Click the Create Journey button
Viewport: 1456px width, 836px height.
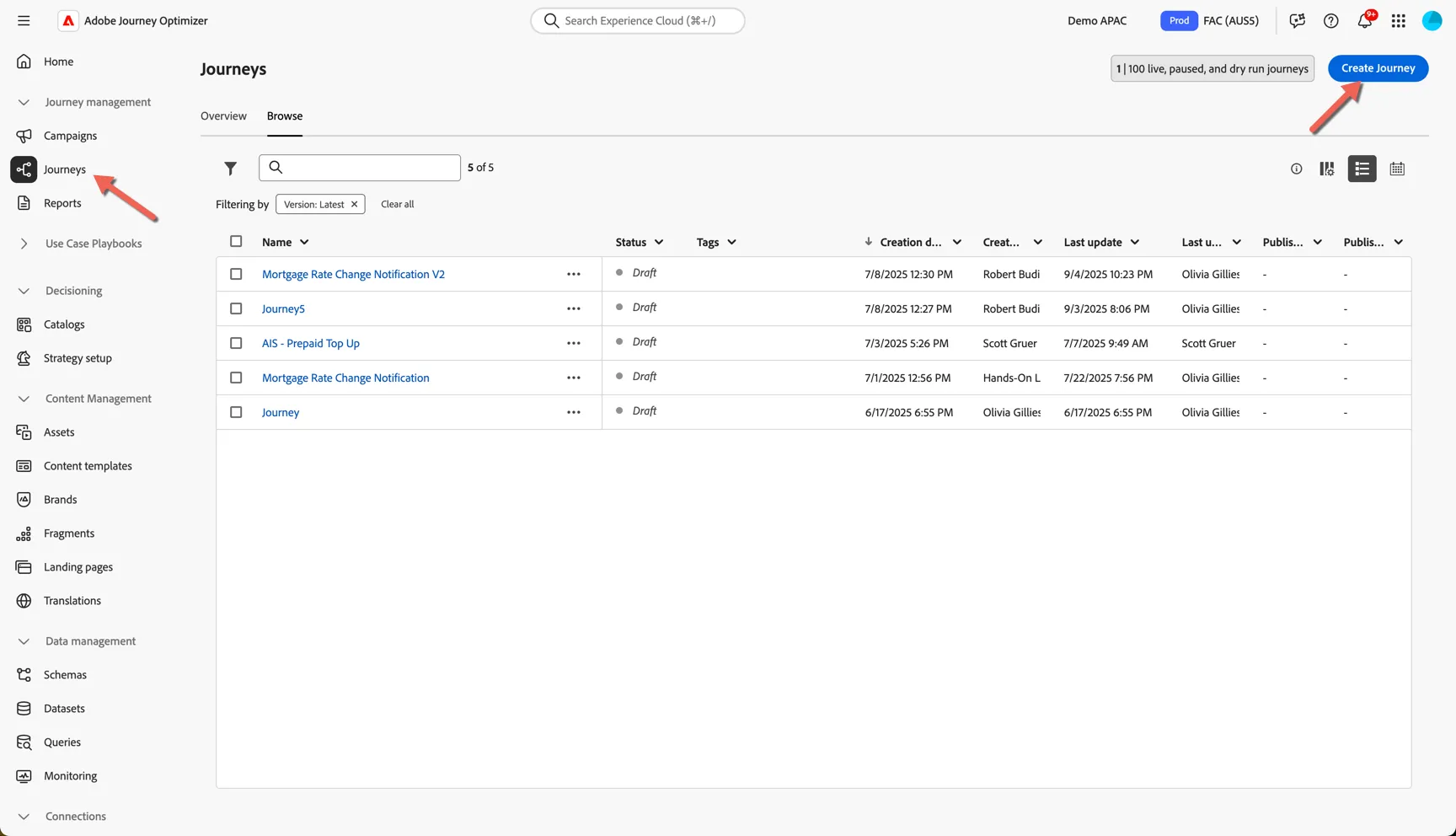click(x=1378, y=68)
